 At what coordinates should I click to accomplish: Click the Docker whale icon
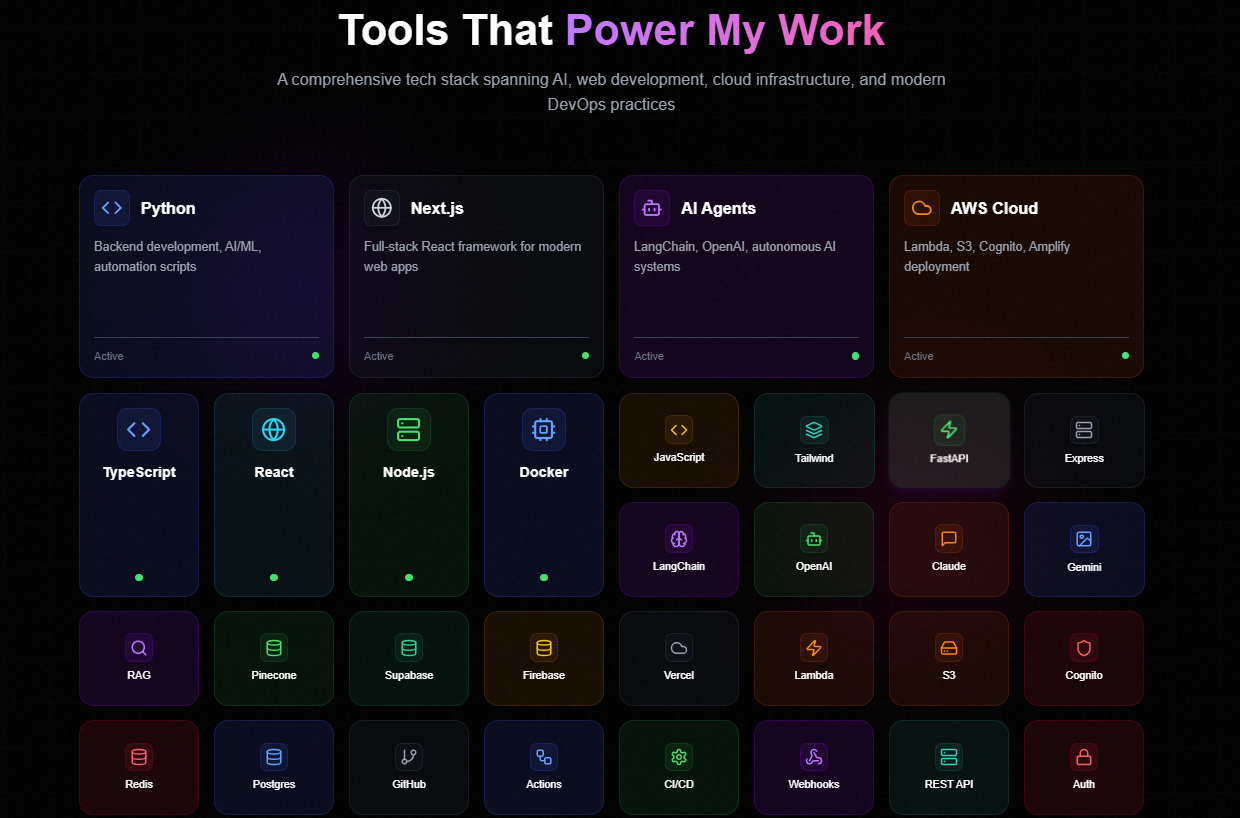click(543, 429)
